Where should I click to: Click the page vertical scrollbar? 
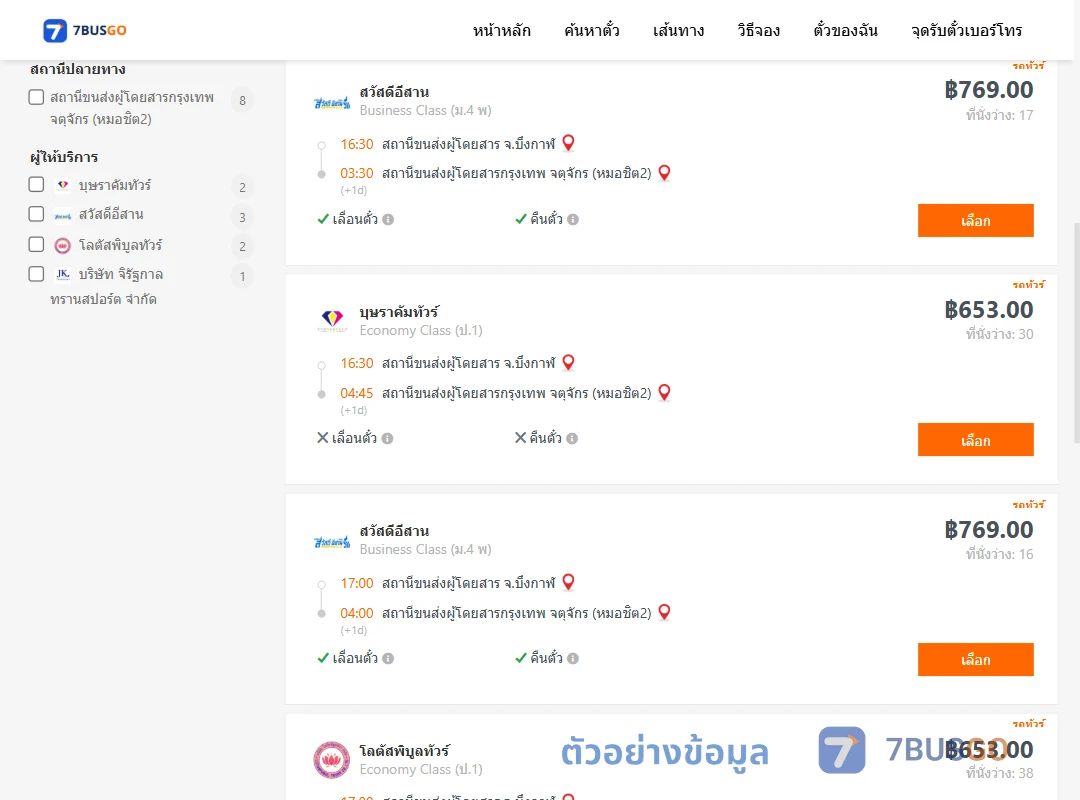1077,332
